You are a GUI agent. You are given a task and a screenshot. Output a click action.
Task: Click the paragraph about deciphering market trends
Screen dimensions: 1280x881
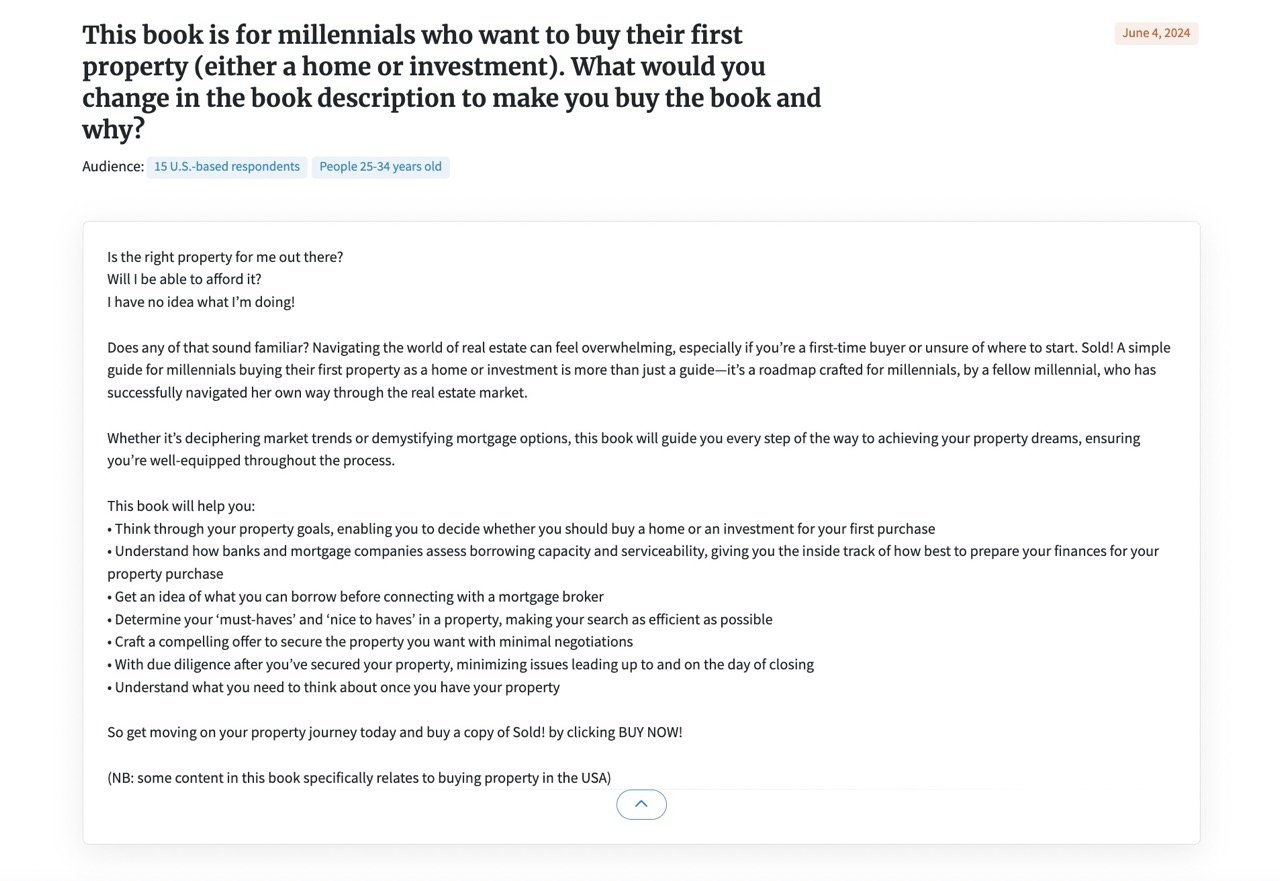click(x=624, y=449)
